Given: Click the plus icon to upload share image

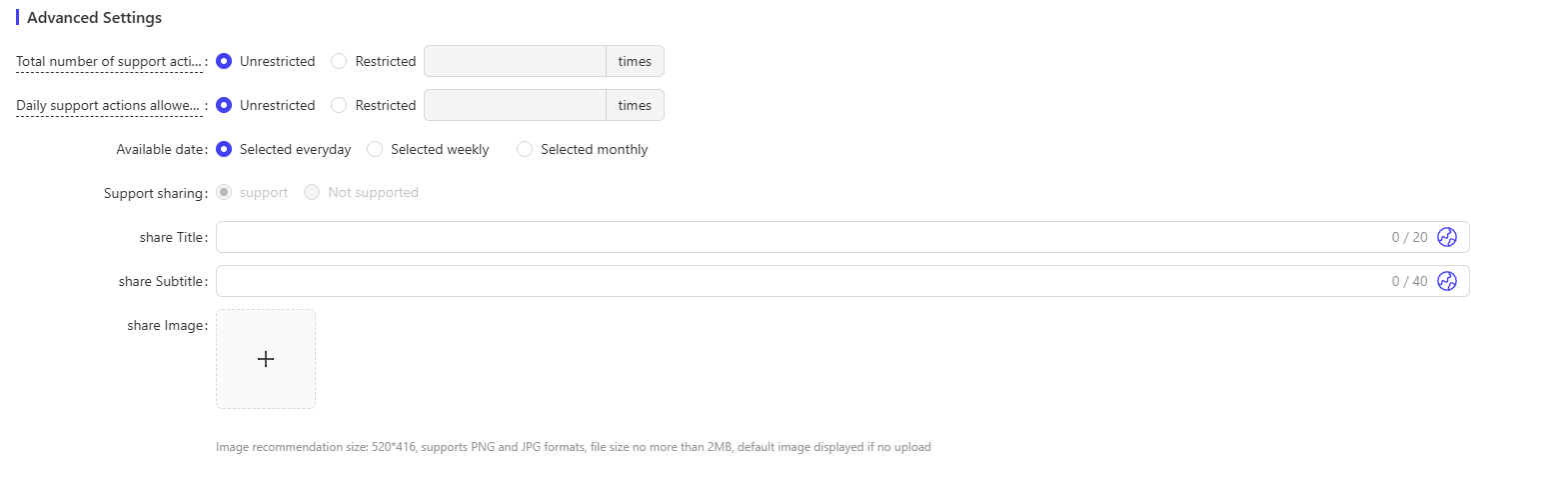Looking at the screenshot, I should click(x=266, y=359).
